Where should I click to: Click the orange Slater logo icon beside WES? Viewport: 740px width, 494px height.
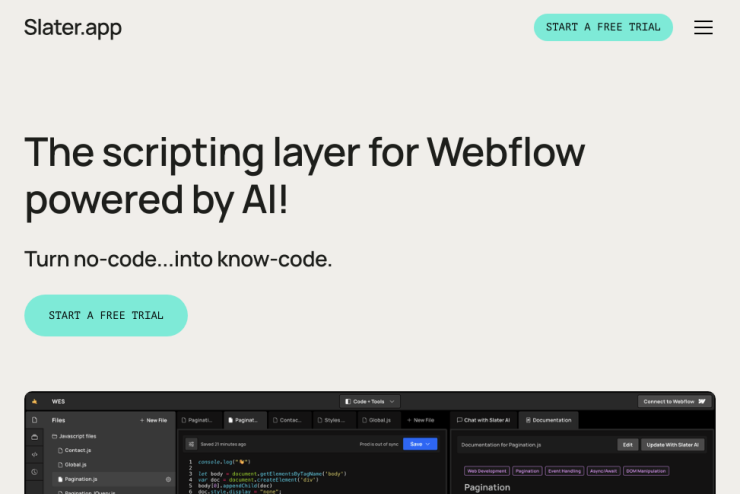(x=34, y=402)
